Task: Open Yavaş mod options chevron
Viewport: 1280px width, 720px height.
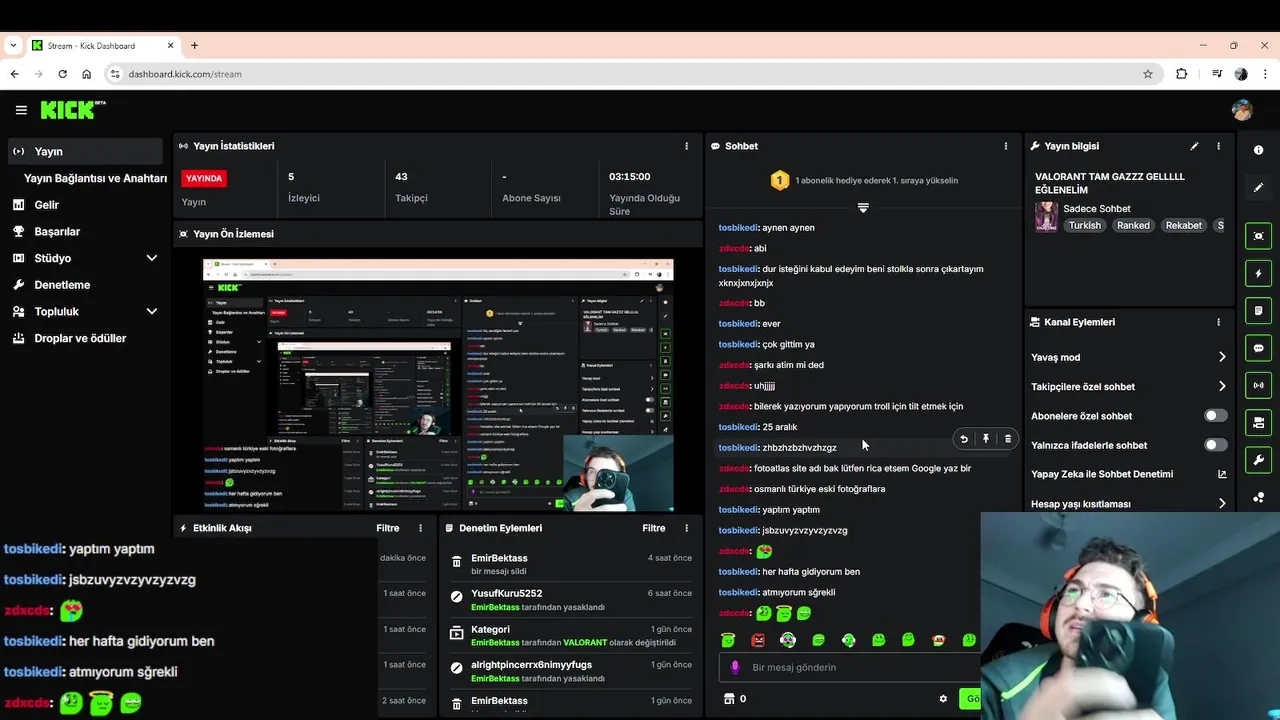Action: [x=1222, y=357]
